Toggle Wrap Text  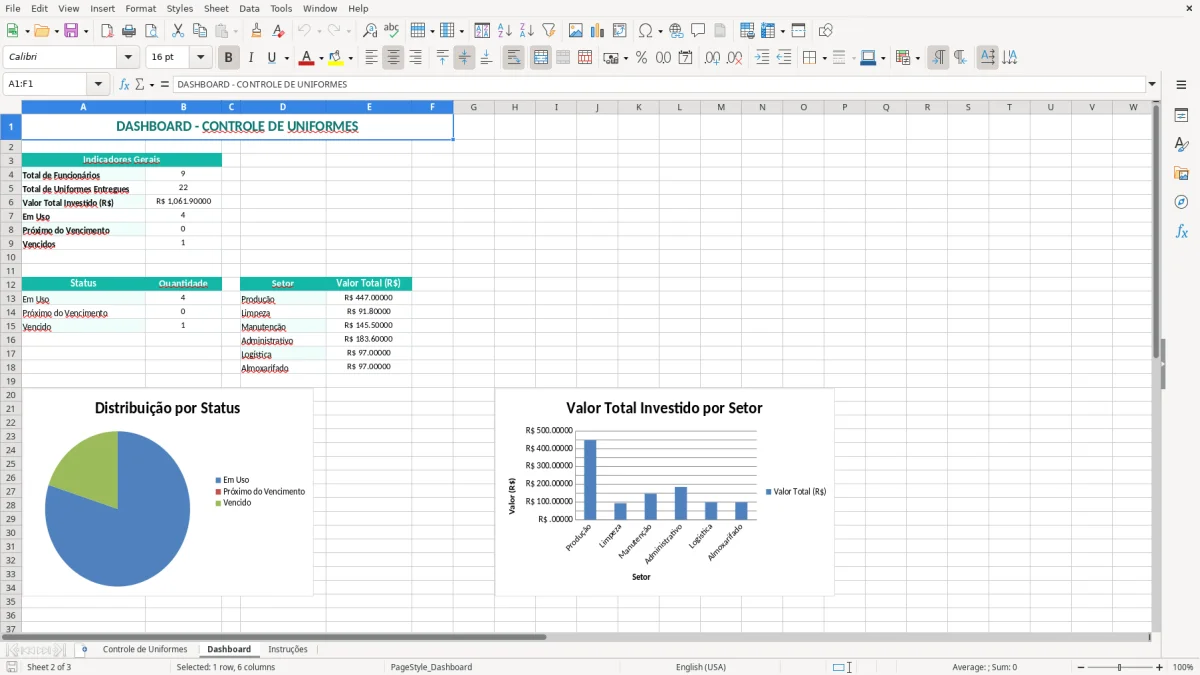click(x=514, y=58)
